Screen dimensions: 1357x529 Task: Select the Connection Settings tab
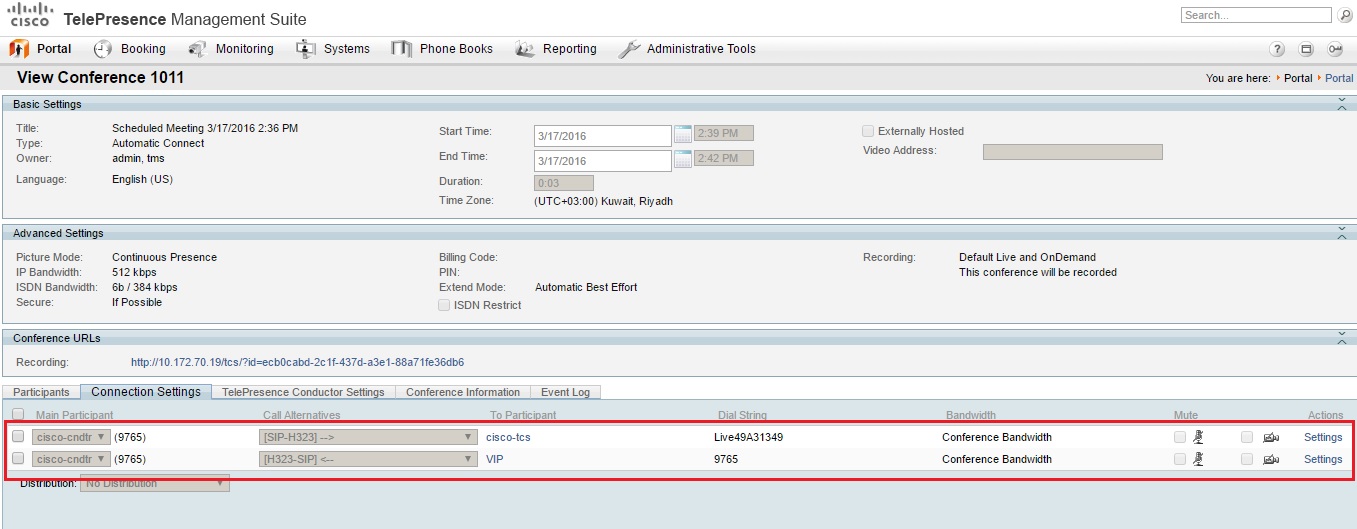pos(146,392)
